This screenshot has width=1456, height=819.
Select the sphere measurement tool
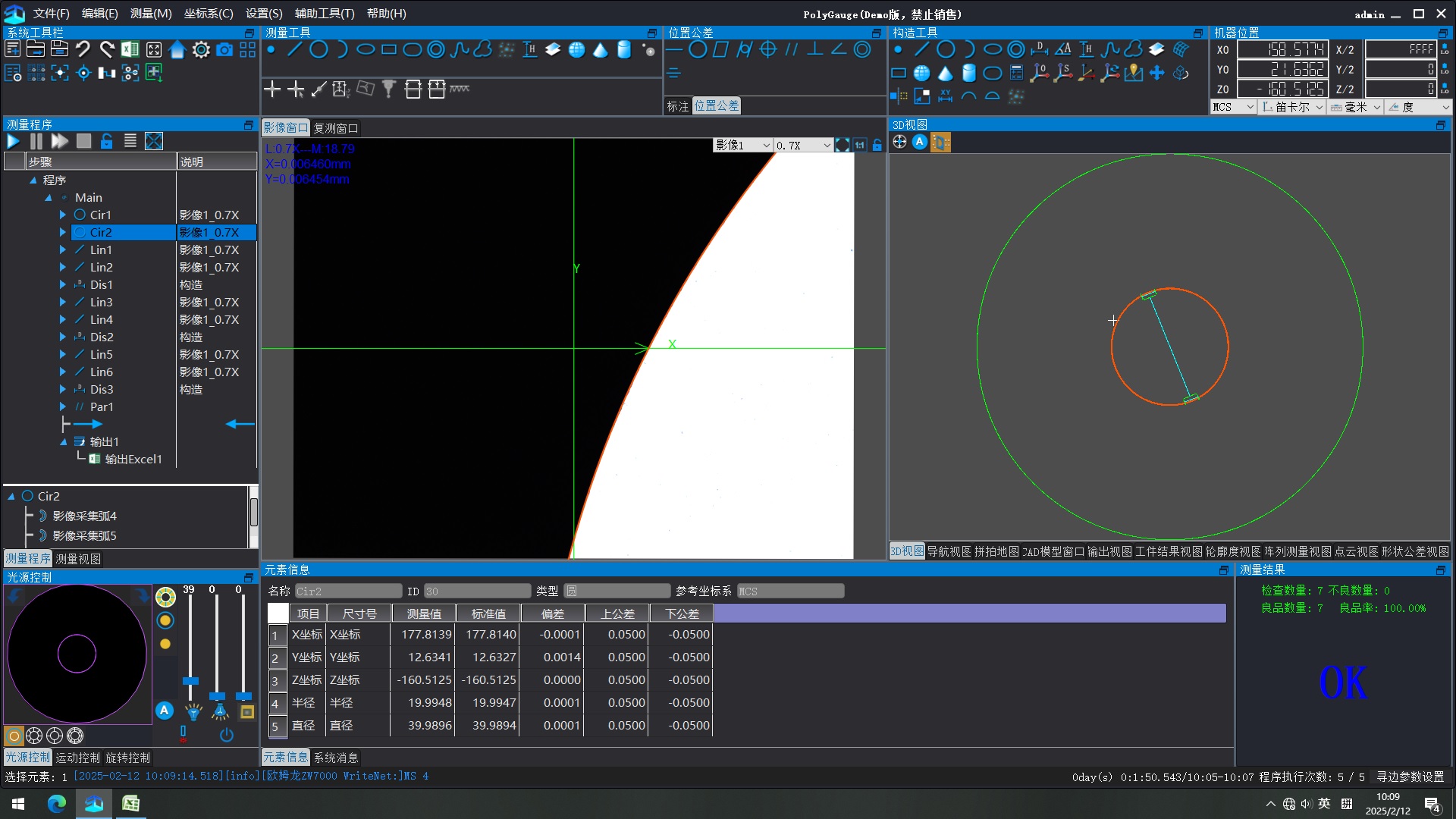pos(577,50)
